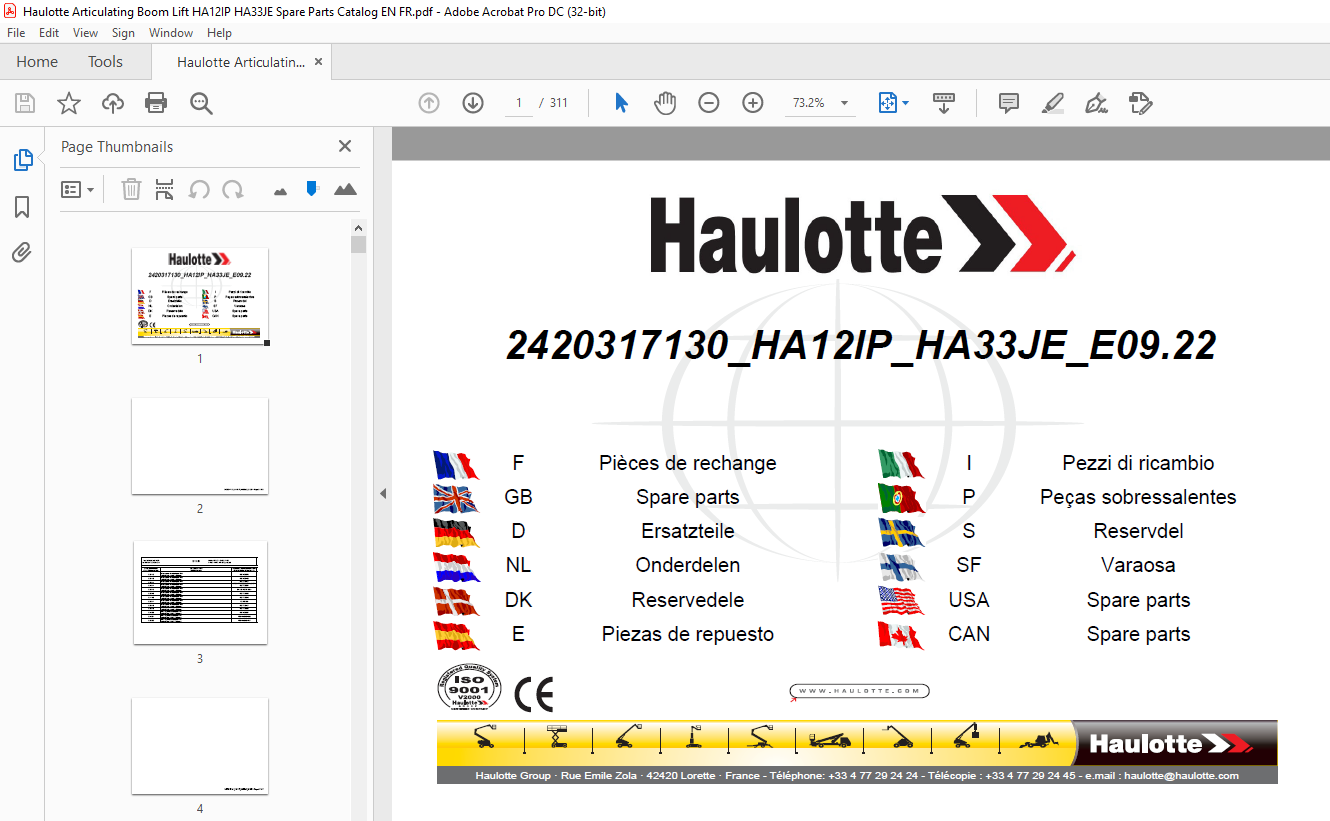Image resolution: width=1330 pixels, height=821 pixels.
Task: Collapse navigation pane arrow
Action: (382, 493)
